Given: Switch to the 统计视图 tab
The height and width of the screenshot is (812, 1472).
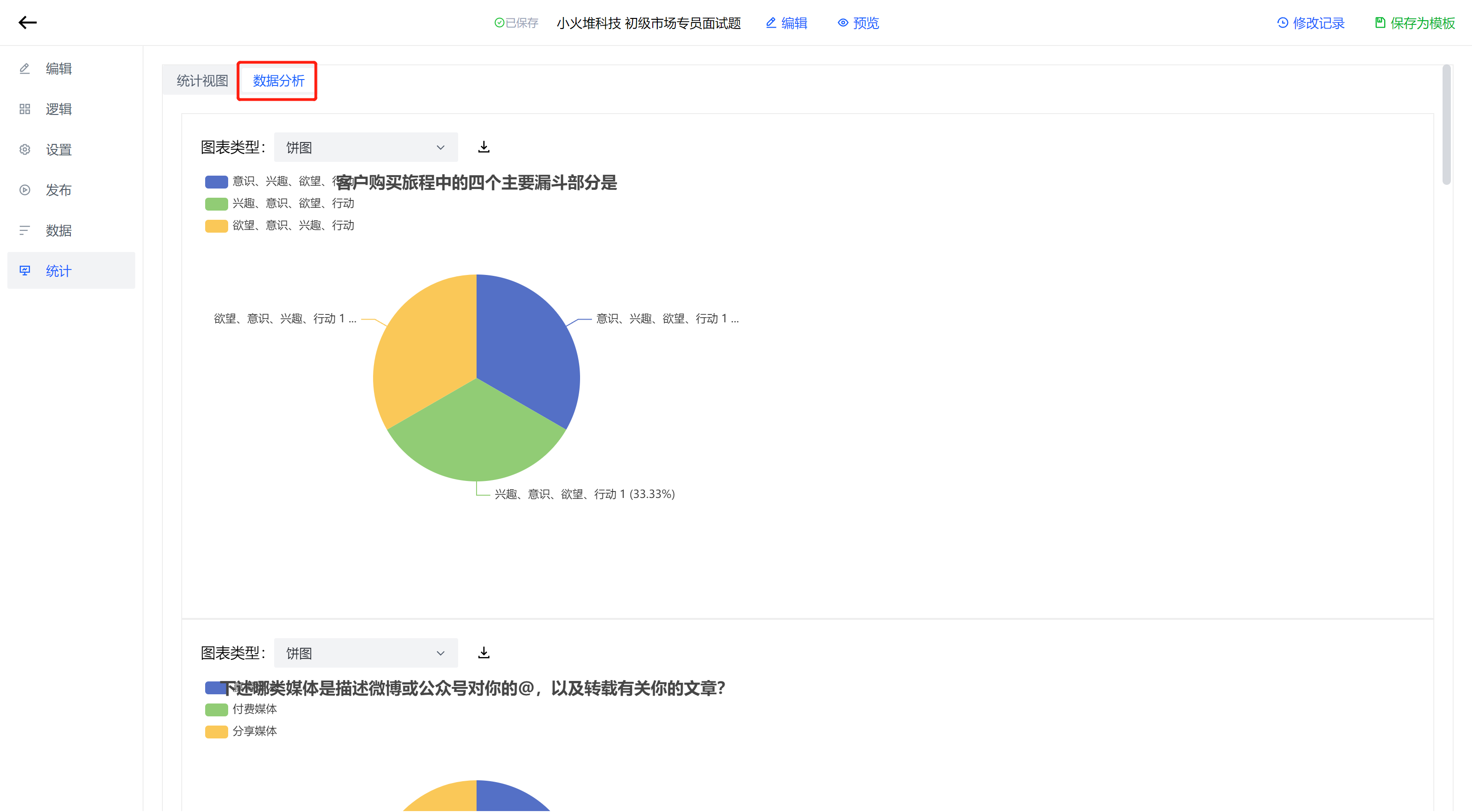Looking at the screenshot, I should click(x=202, y=81).
